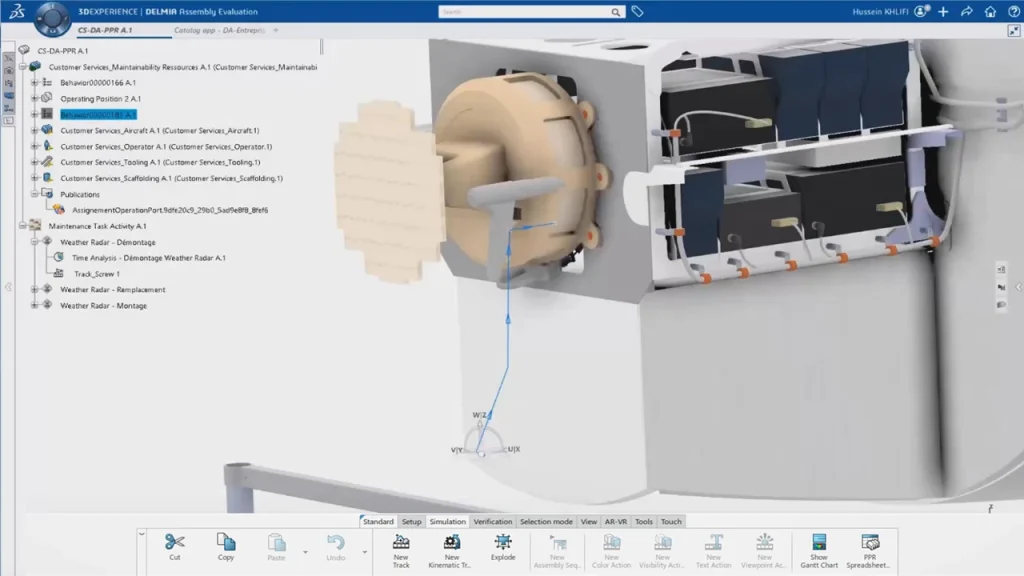The image size is (1024, 576).
Task: Switch to the View tab
Action: [588, 521]
